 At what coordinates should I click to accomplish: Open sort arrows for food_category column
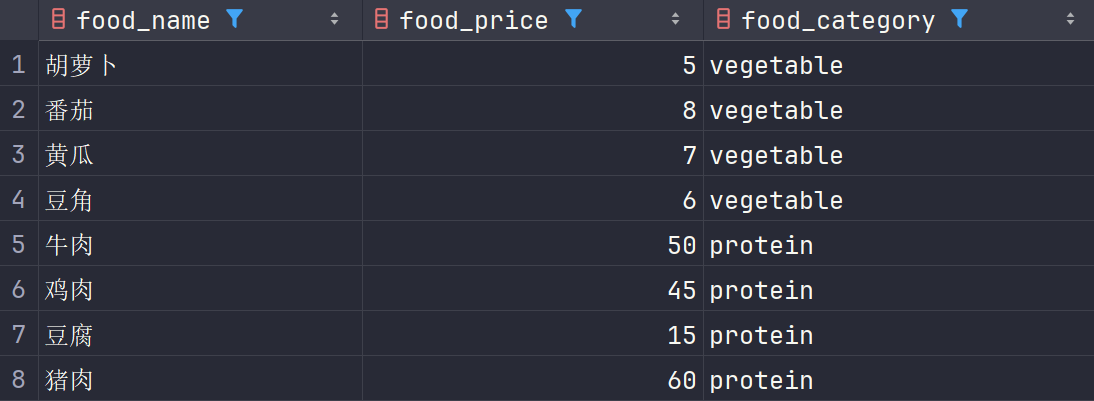click(x=1070, y=20)
